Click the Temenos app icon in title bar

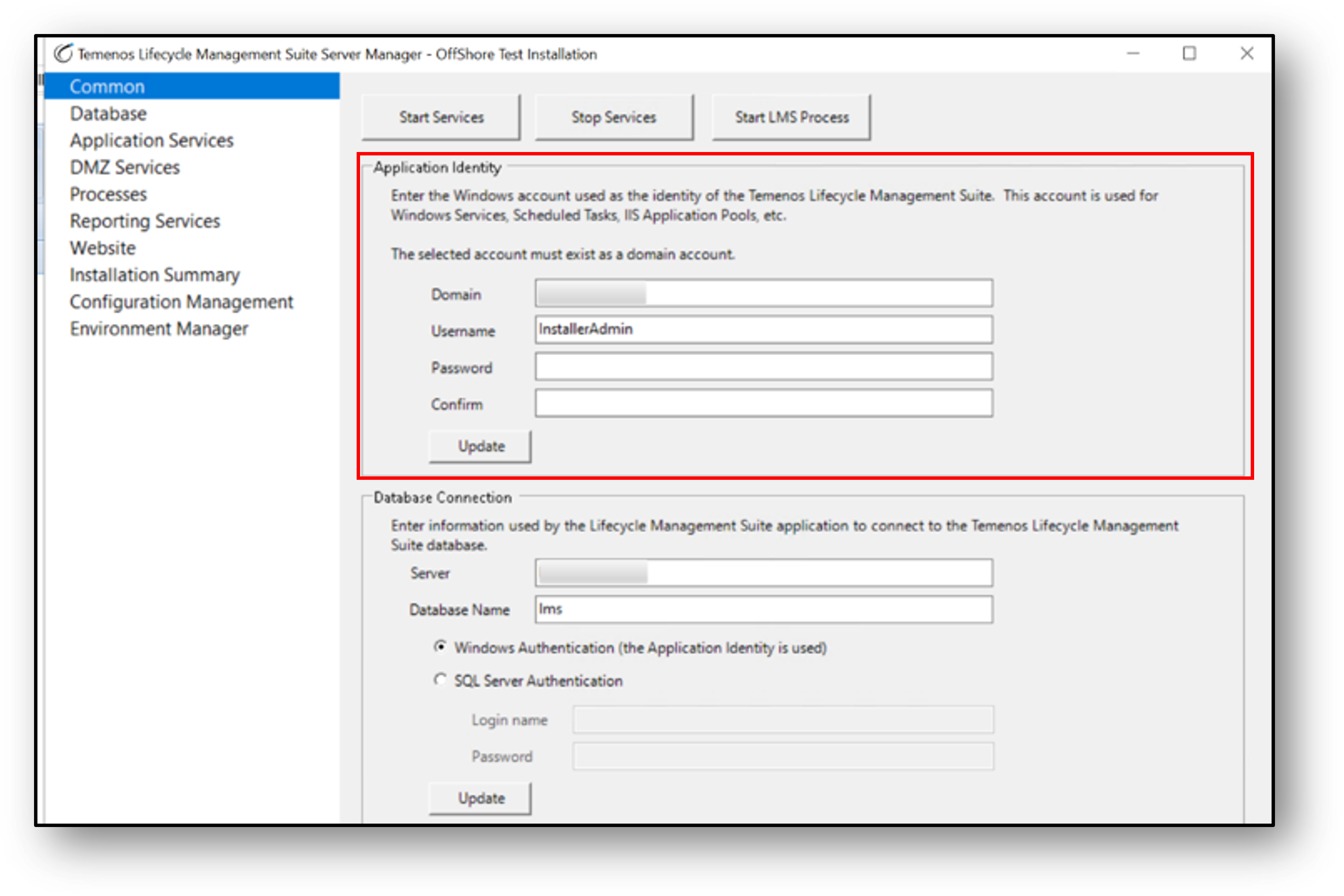click(64, 54)
